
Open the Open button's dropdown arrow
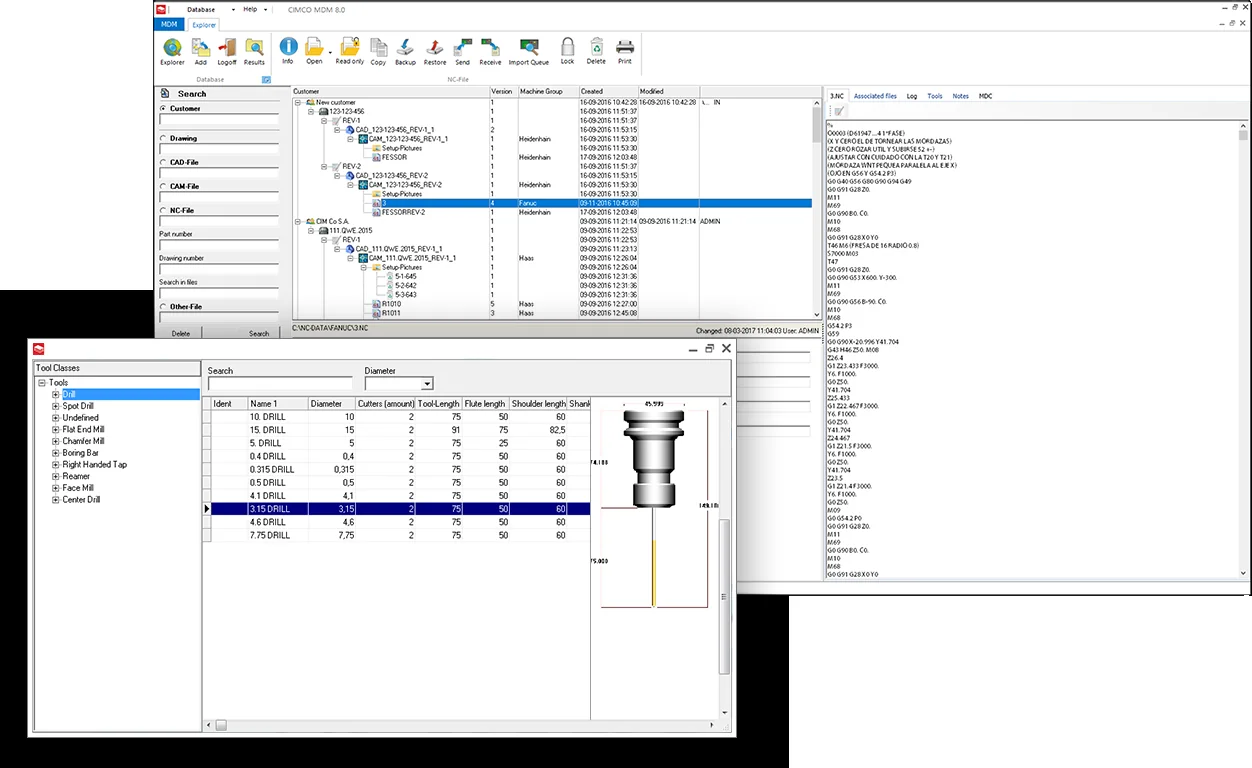(329, 52)
